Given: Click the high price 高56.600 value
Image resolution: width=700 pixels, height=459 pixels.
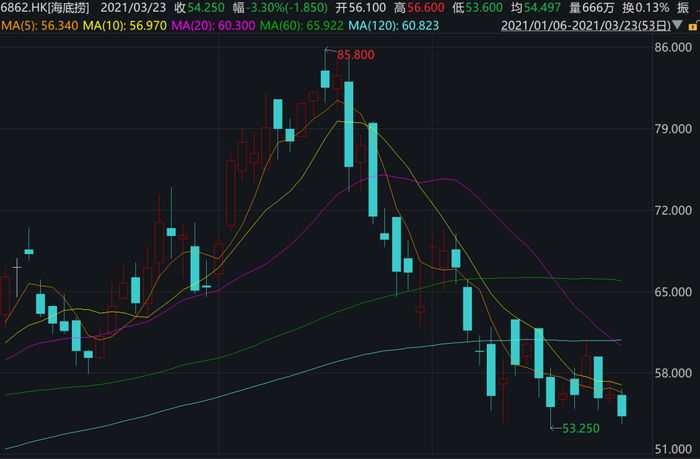Looking at the screenshot, I should (419, 8).
